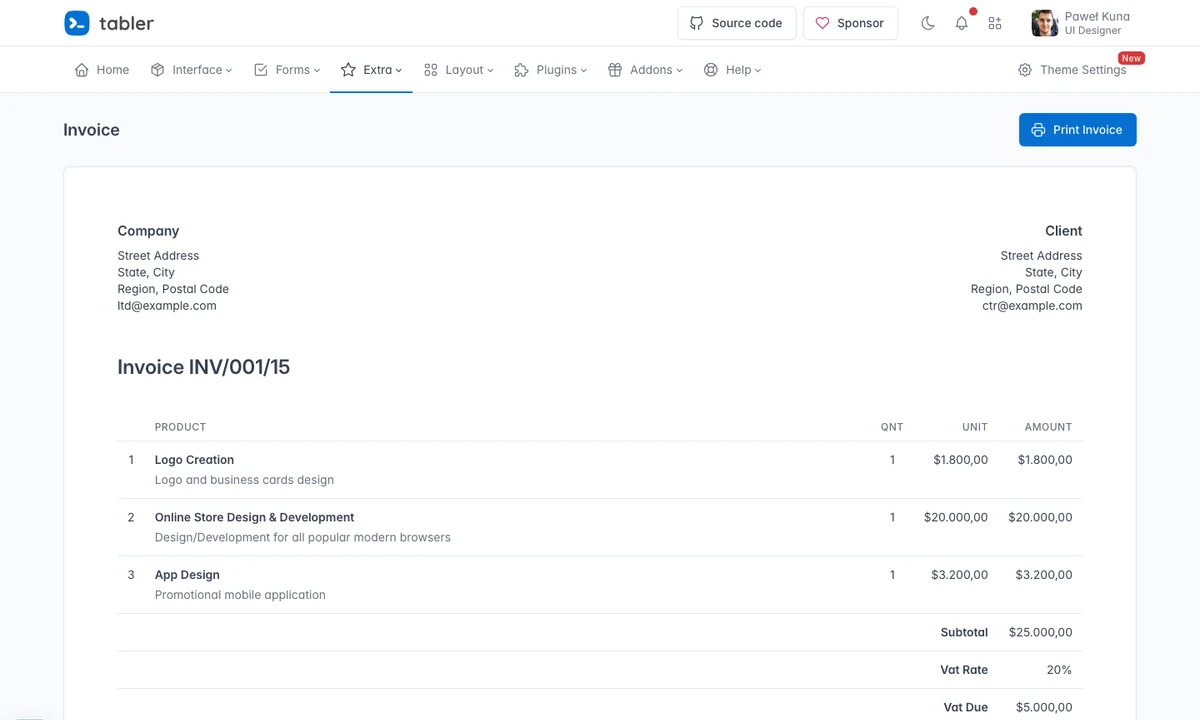Open the Addons menu

[x=645, y=70]
